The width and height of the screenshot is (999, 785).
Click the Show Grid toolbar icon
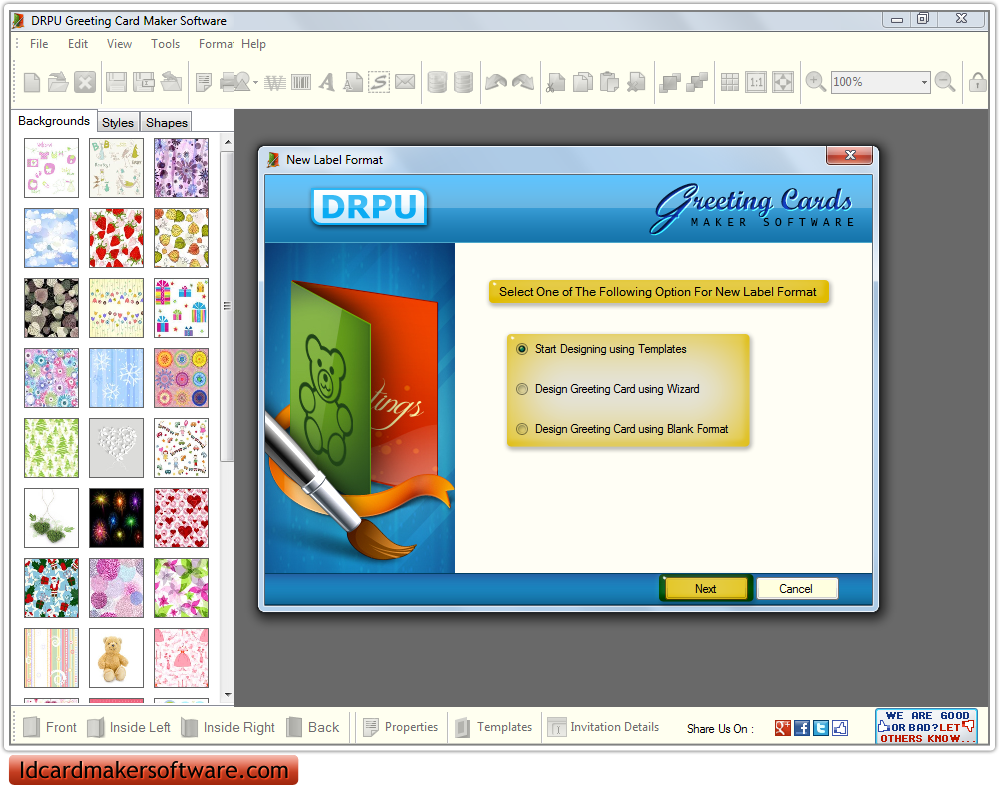[729, 82]
